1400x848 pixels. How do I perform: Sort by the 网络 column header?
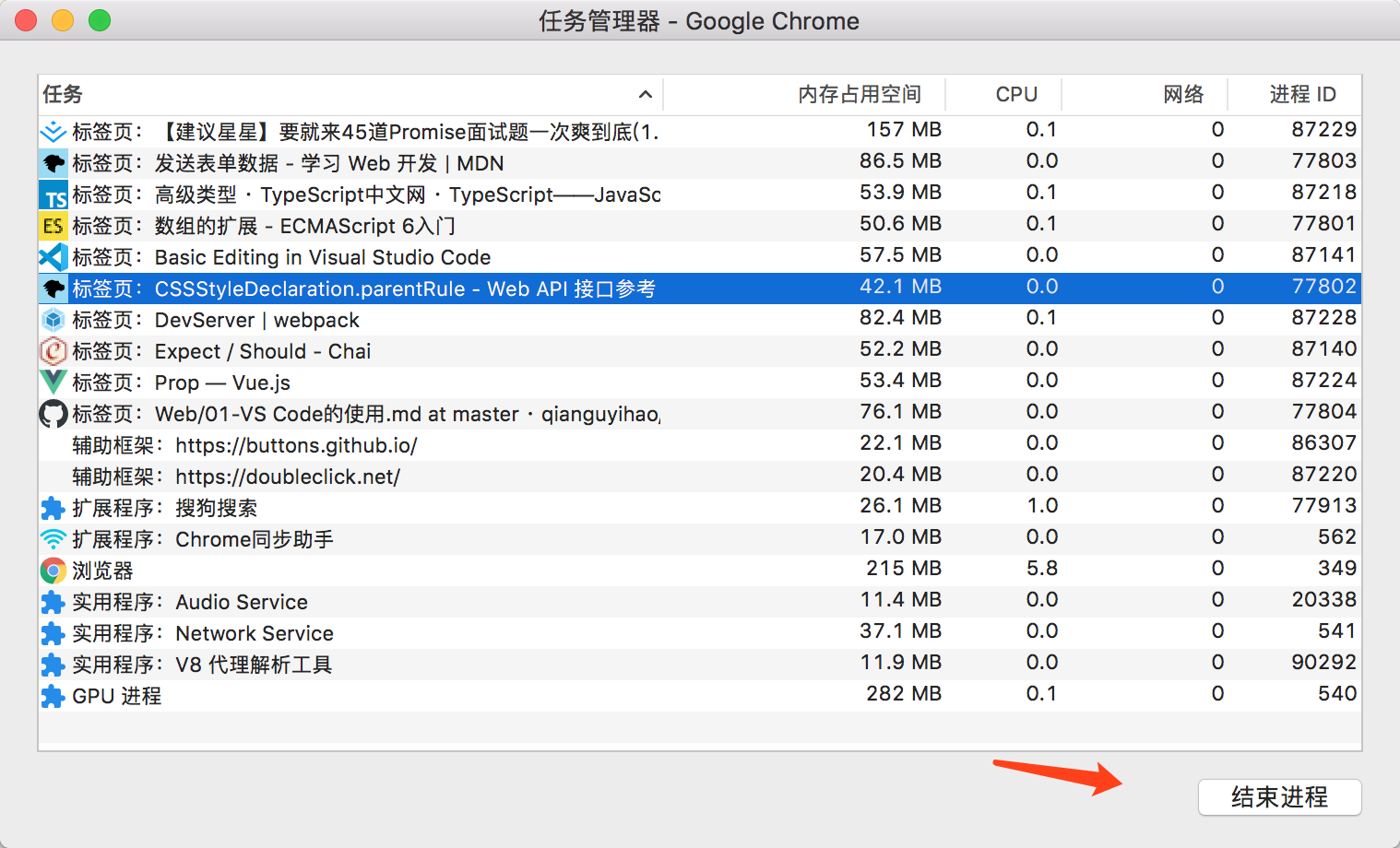(1183, 94)
